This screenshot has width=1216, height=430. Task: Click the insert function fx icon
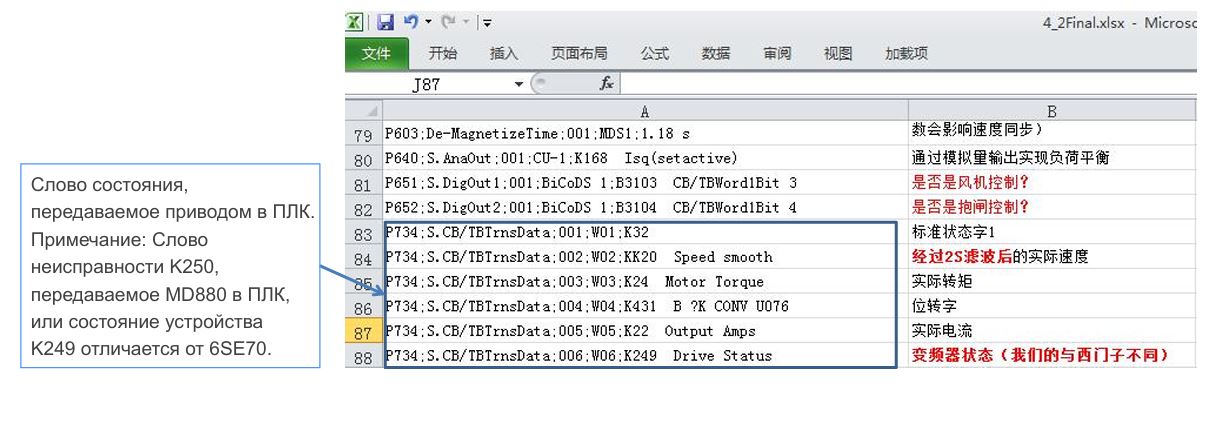(x=606, y=85)
